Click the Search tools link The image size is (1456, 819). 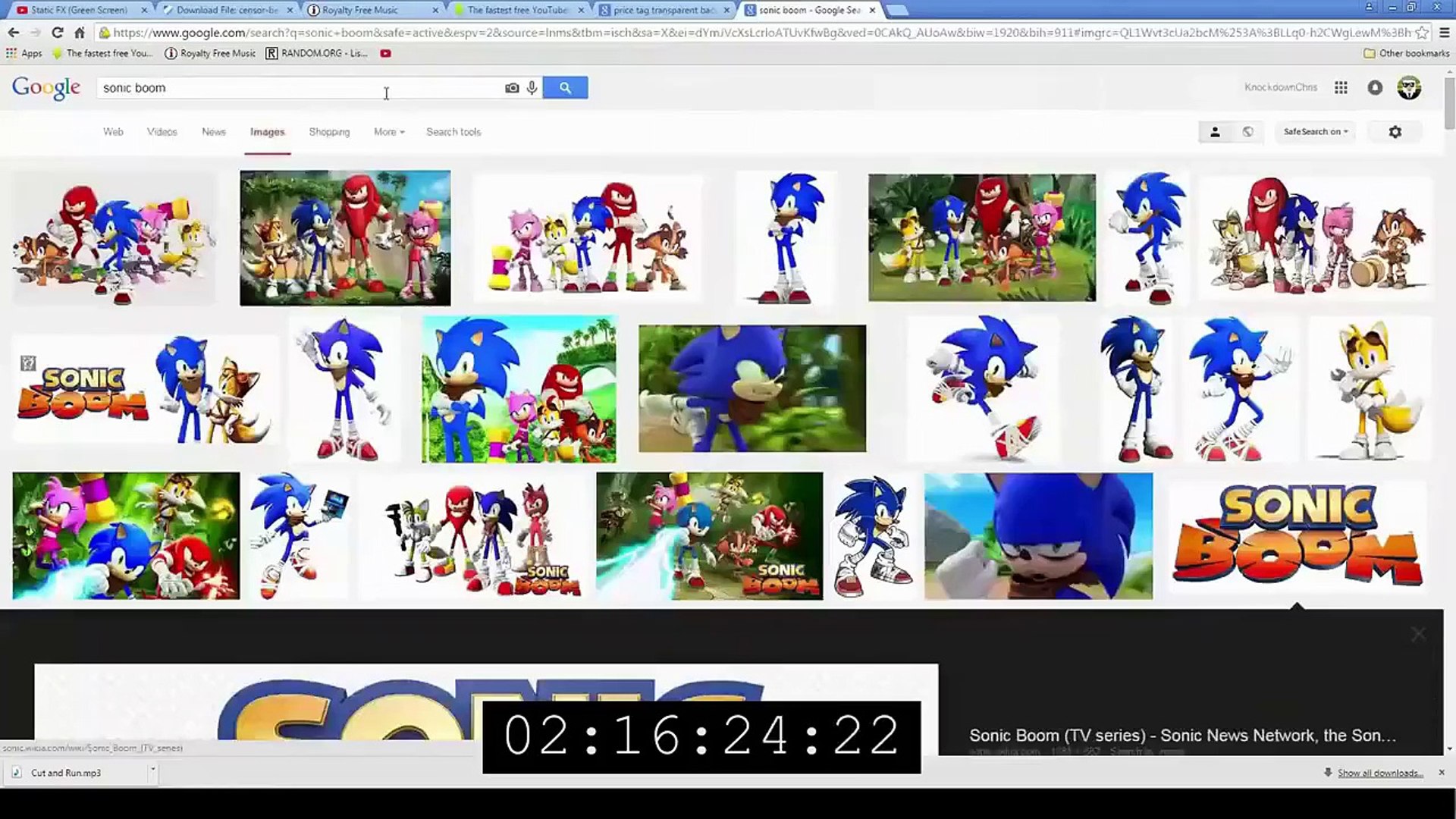(453, 132)
